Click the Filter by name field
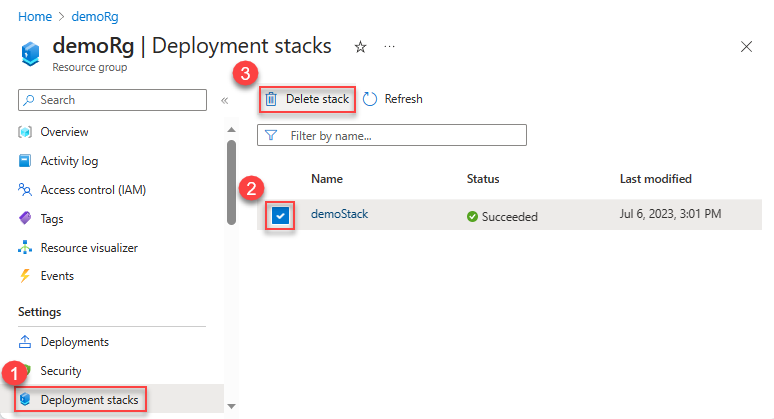 (x=392, y=135)
